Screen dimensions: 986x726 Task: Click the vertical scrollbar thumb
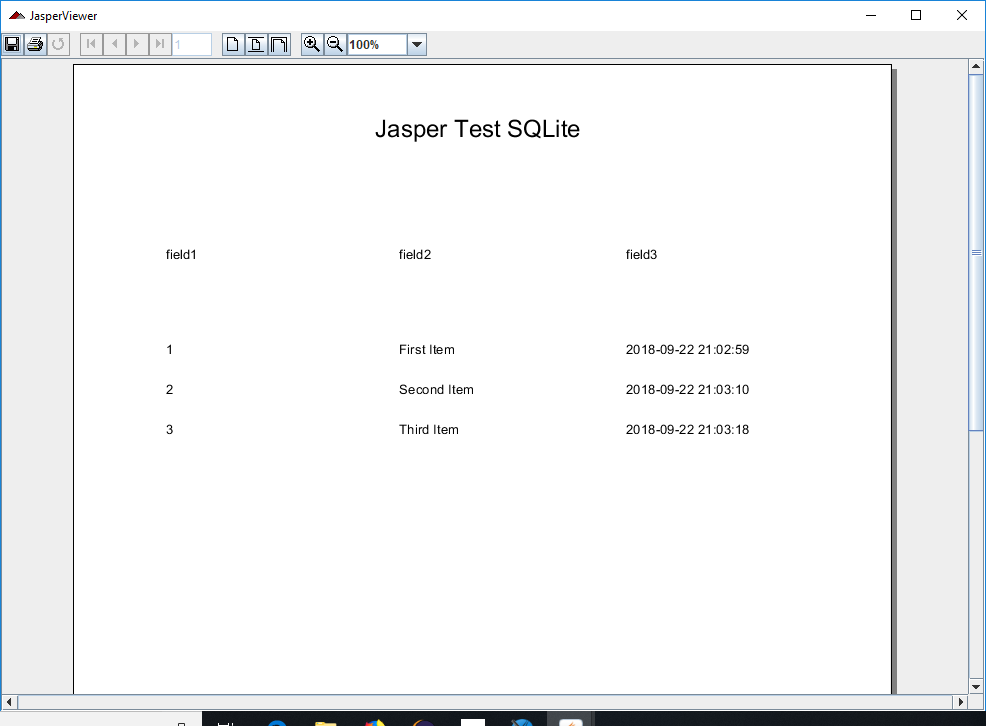[x=976, y=253]
